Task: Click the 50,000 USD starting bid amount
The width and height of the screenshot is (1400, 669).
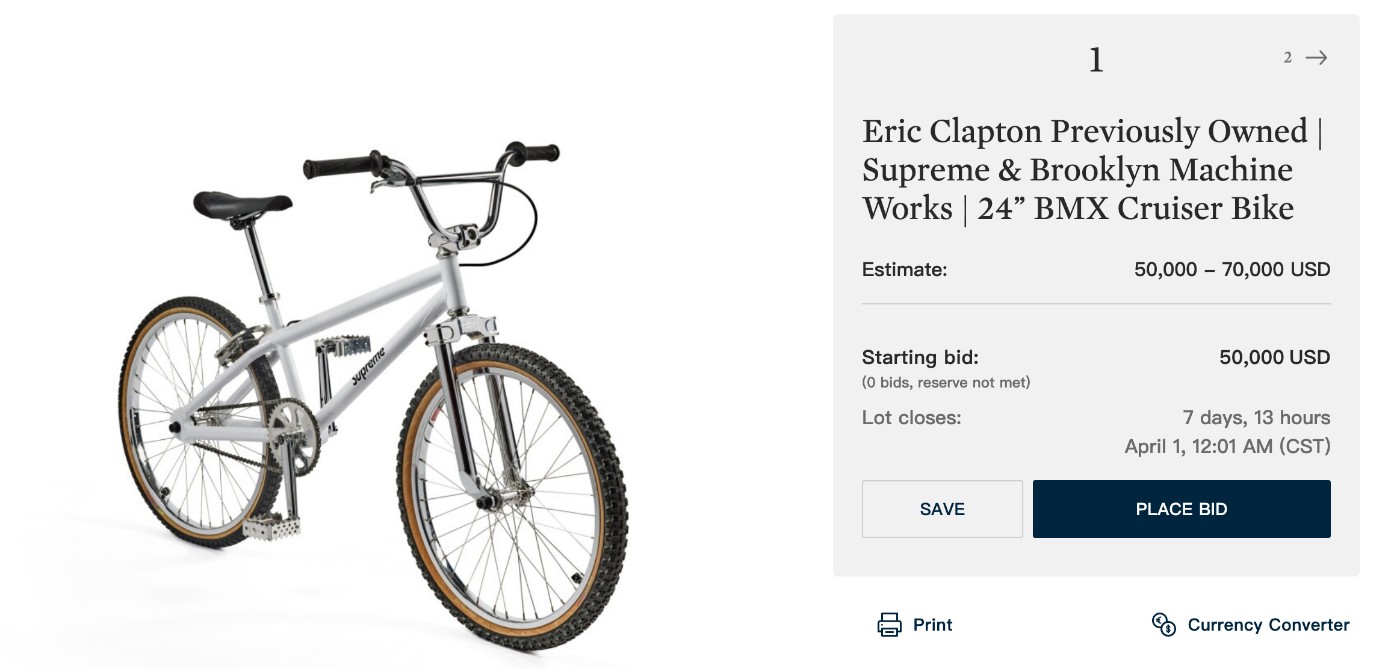Action: pos(1274,357)
